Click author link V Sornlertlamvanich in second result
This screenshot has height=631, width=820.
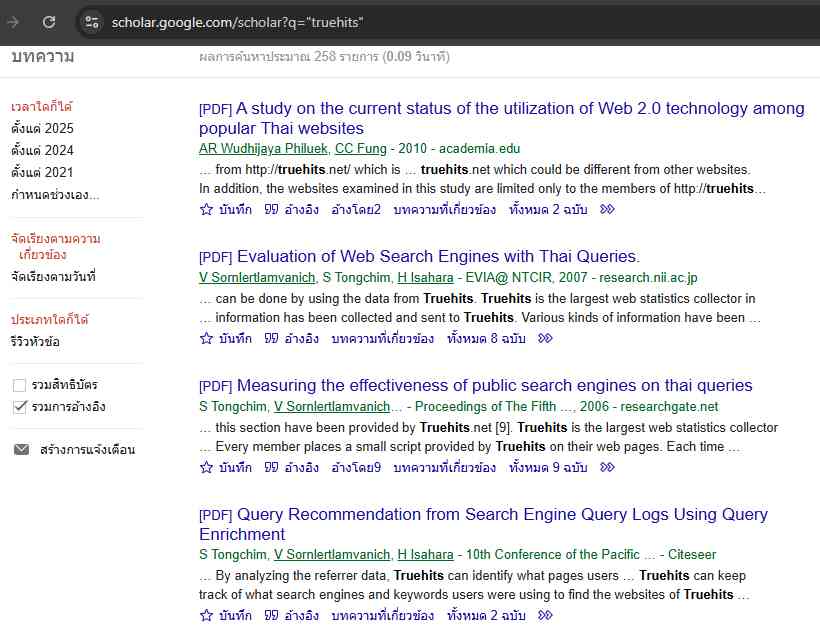[x=258, y=278]
